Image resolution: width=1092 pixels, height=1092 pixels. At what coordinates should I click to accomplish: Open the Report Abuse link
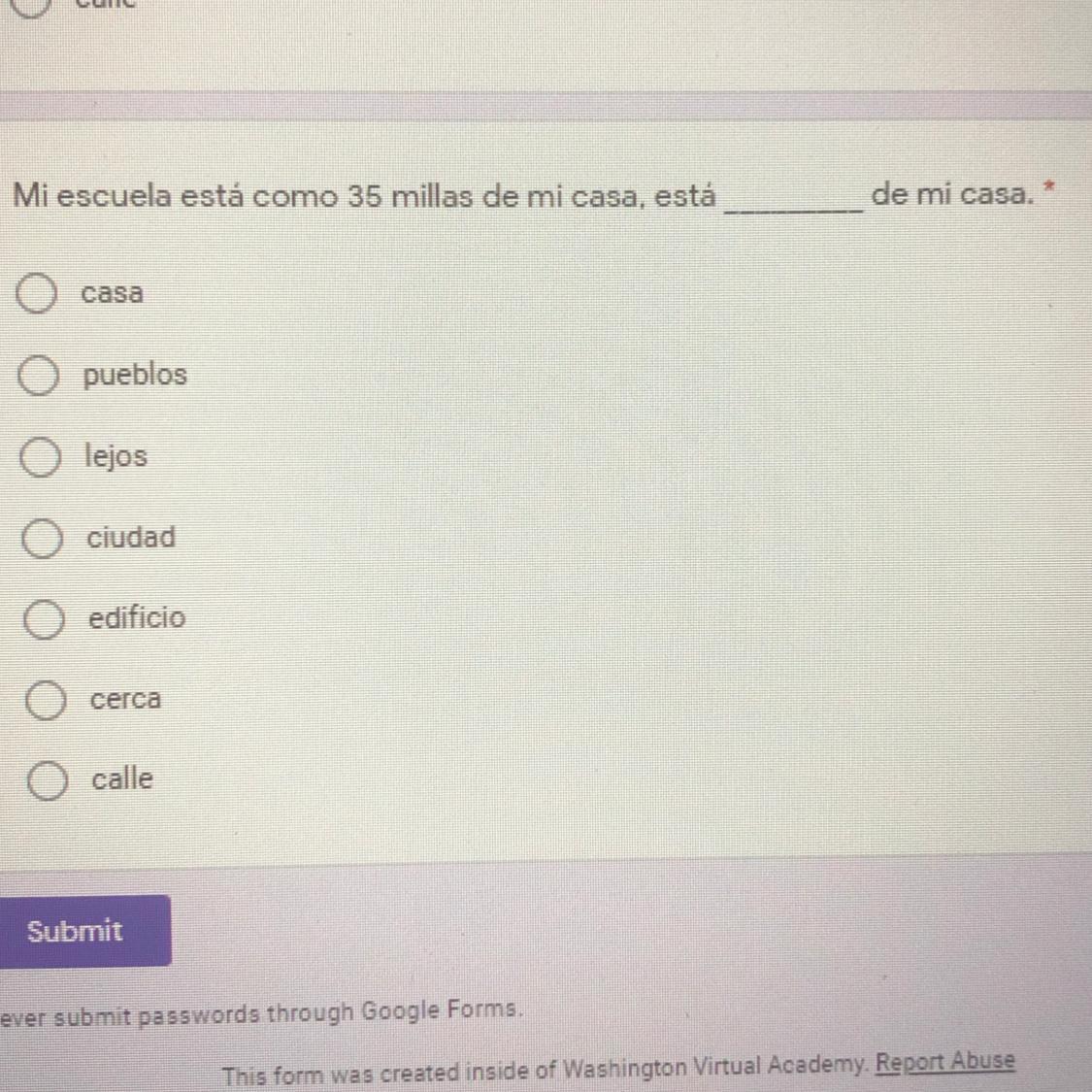pos(944,1062)
